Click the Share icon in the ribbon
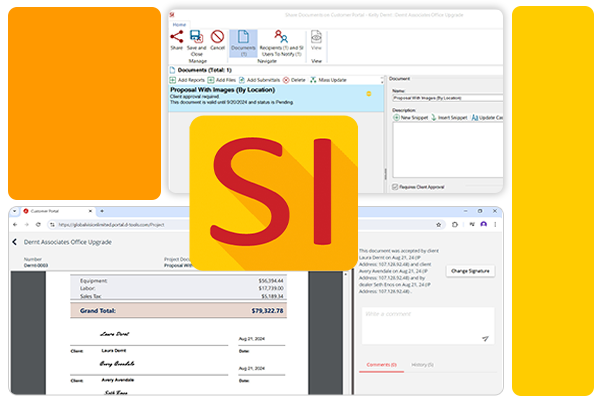The image size is (600, 400). [x=176, y=39]
